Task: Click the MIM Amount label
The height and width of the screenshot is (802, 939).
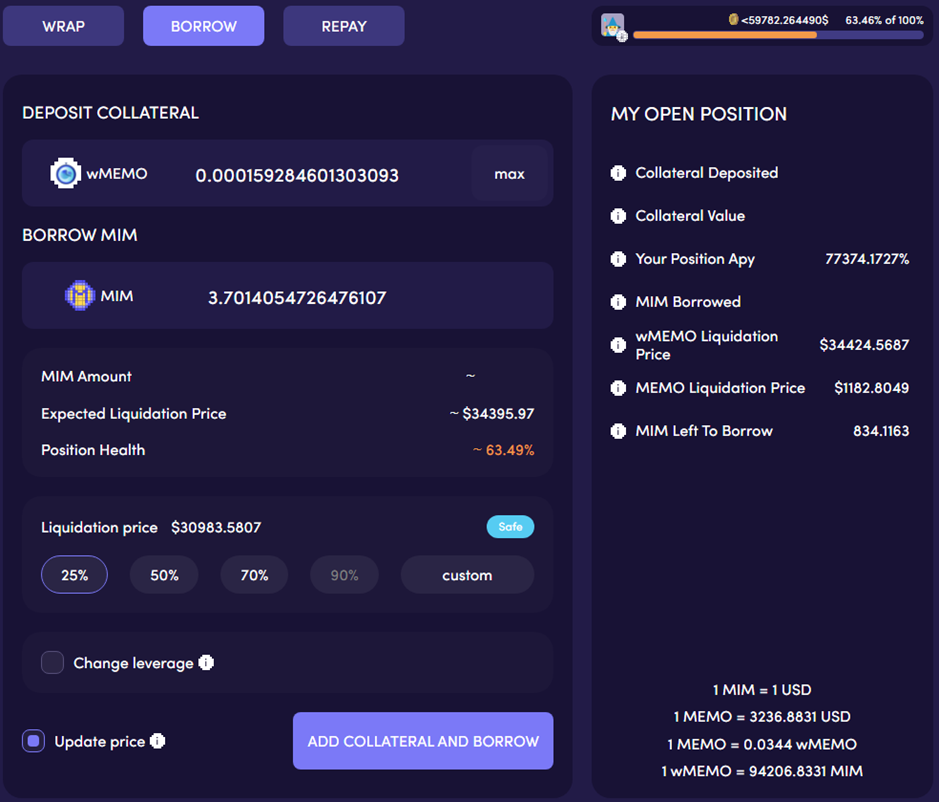Action: (86, 376)
